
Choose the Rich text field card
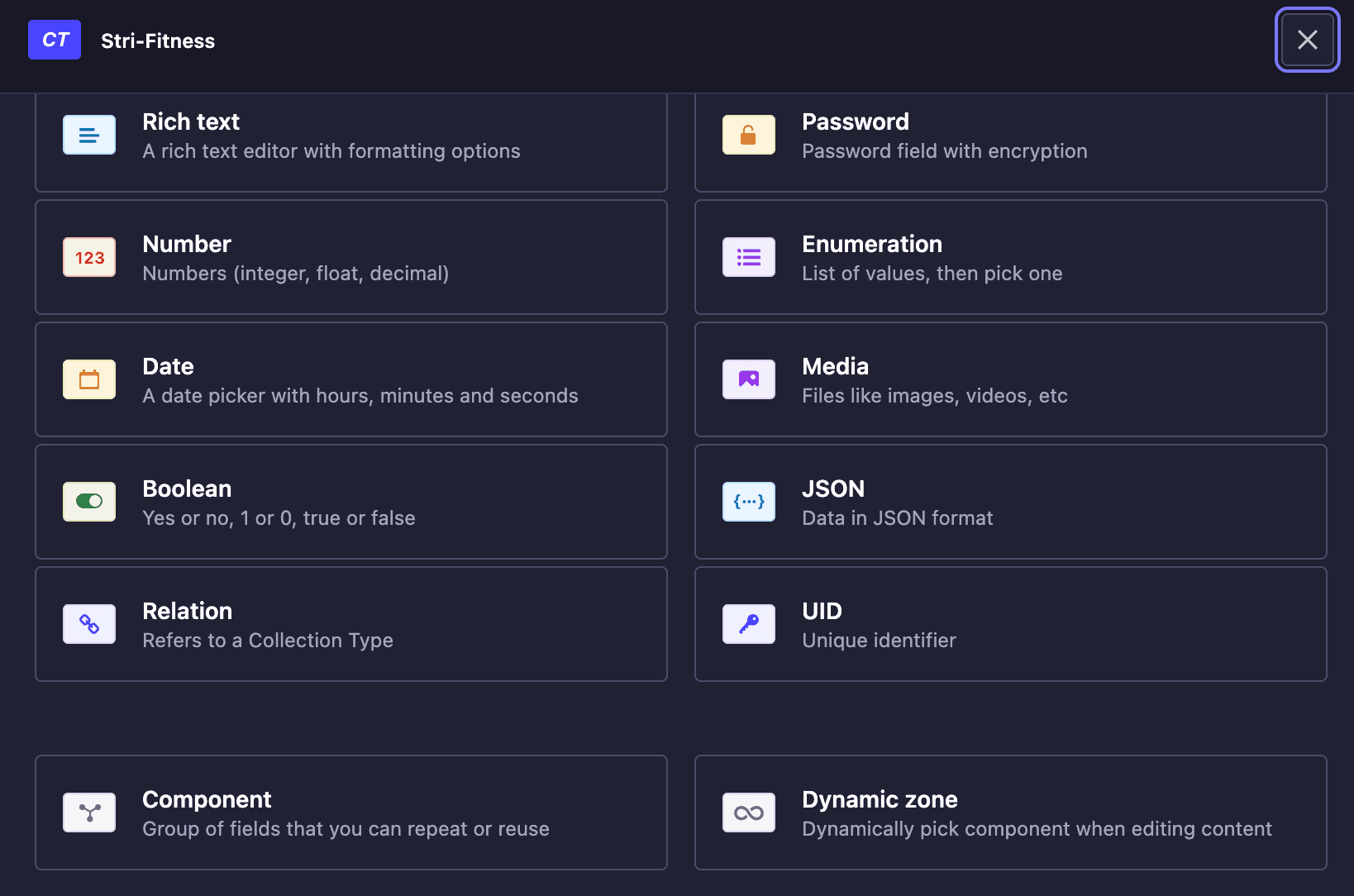(351, 143)
